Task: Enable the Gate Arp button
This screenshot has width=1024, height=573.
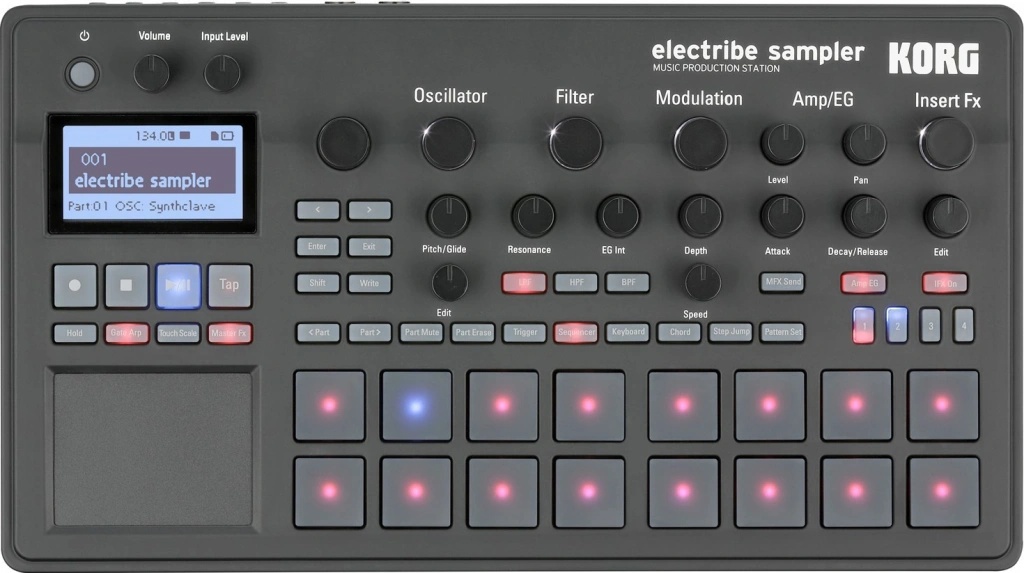Action: (127, 333)
